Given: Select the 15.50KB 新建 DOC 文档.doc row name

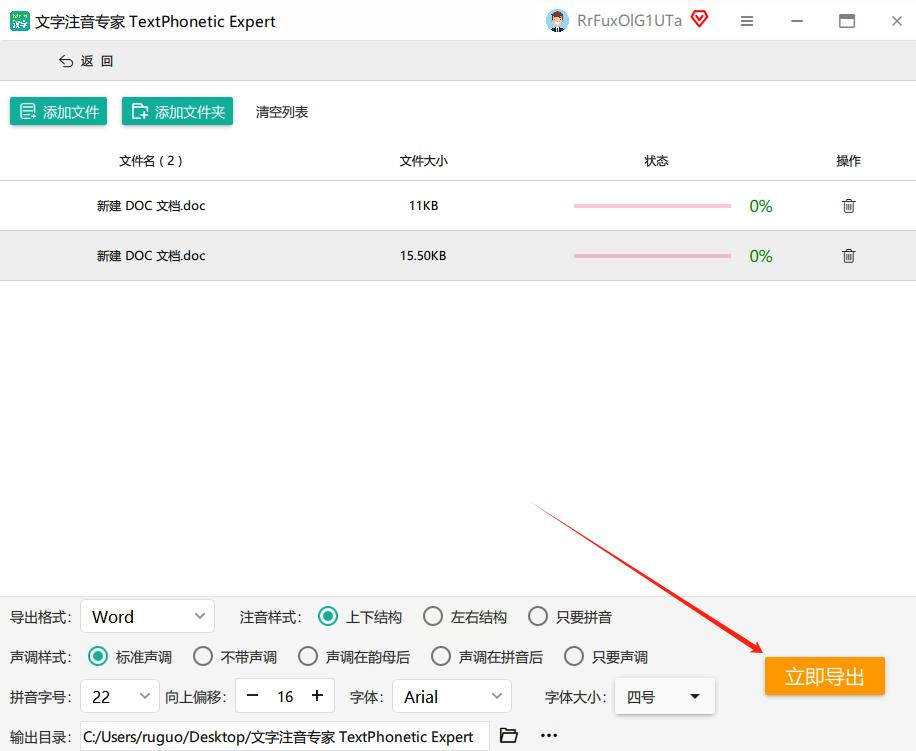Looking at the screenshot, I should coord(151,256).
